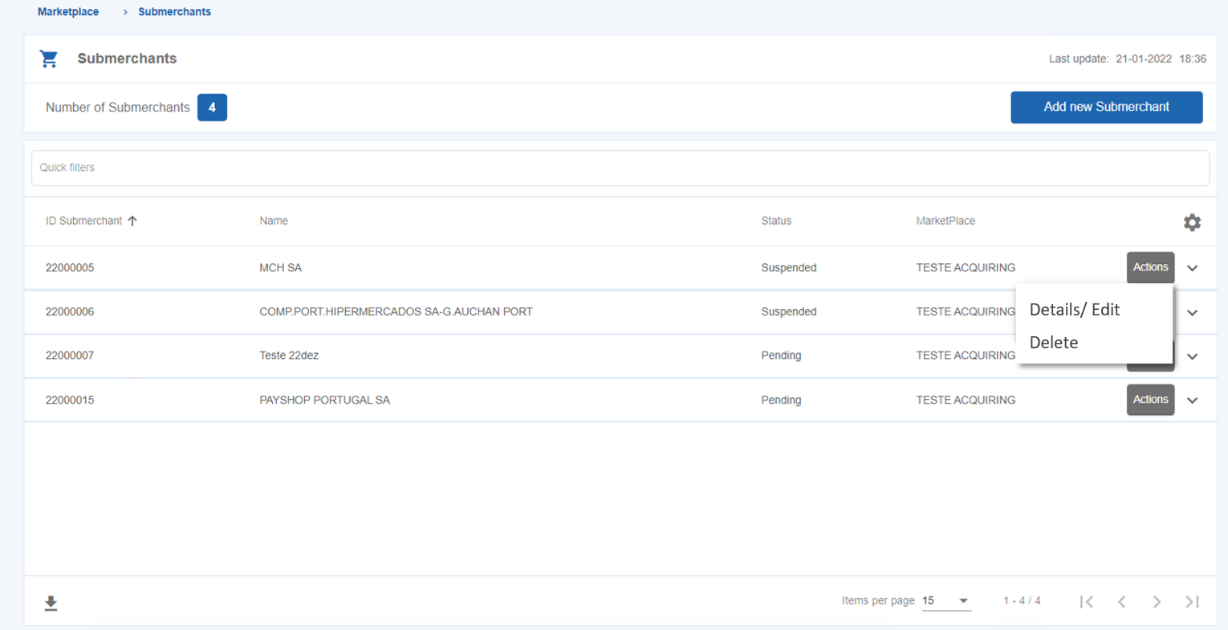Click the shopping cart Submerchants icon
The height and width of the screenshot is (630, 1228).
pyautogui.click(x=49, y=59)
